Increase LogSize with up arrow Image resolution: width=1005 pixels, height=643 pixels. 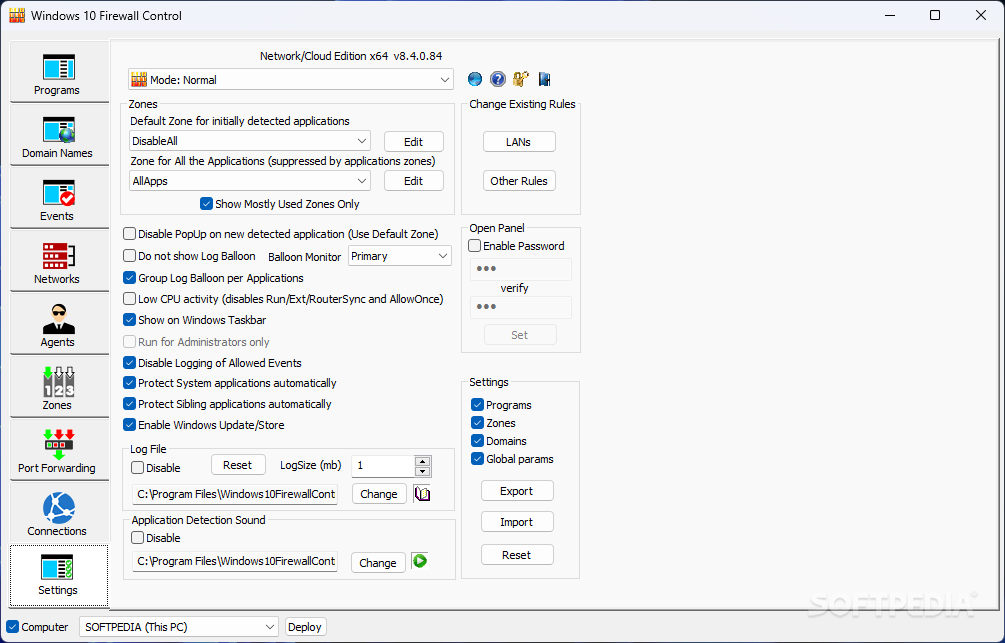(x=422, y=462)
